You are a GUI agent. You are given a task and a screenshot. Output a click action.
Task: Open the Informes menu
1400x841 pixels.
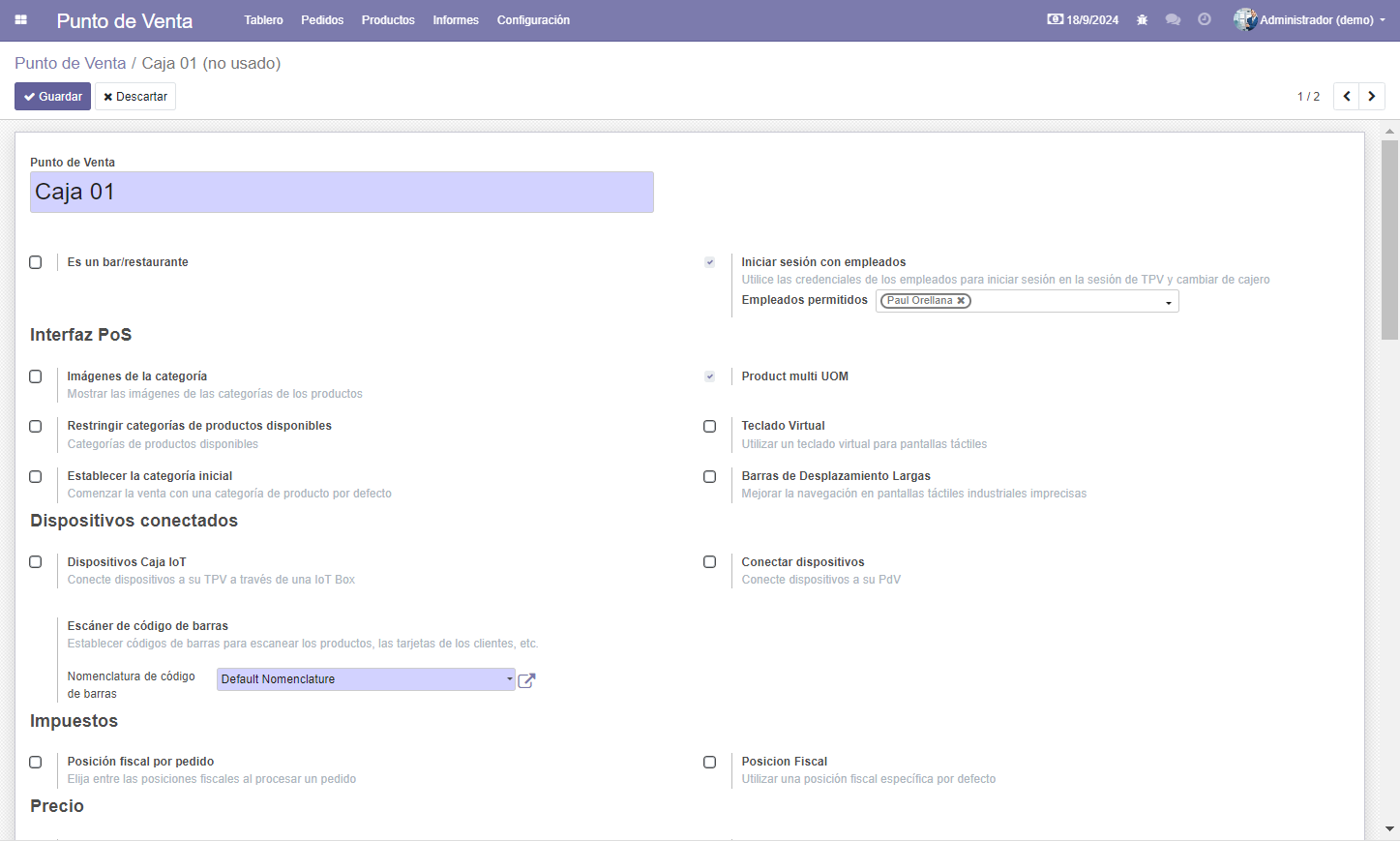(456, 20)
